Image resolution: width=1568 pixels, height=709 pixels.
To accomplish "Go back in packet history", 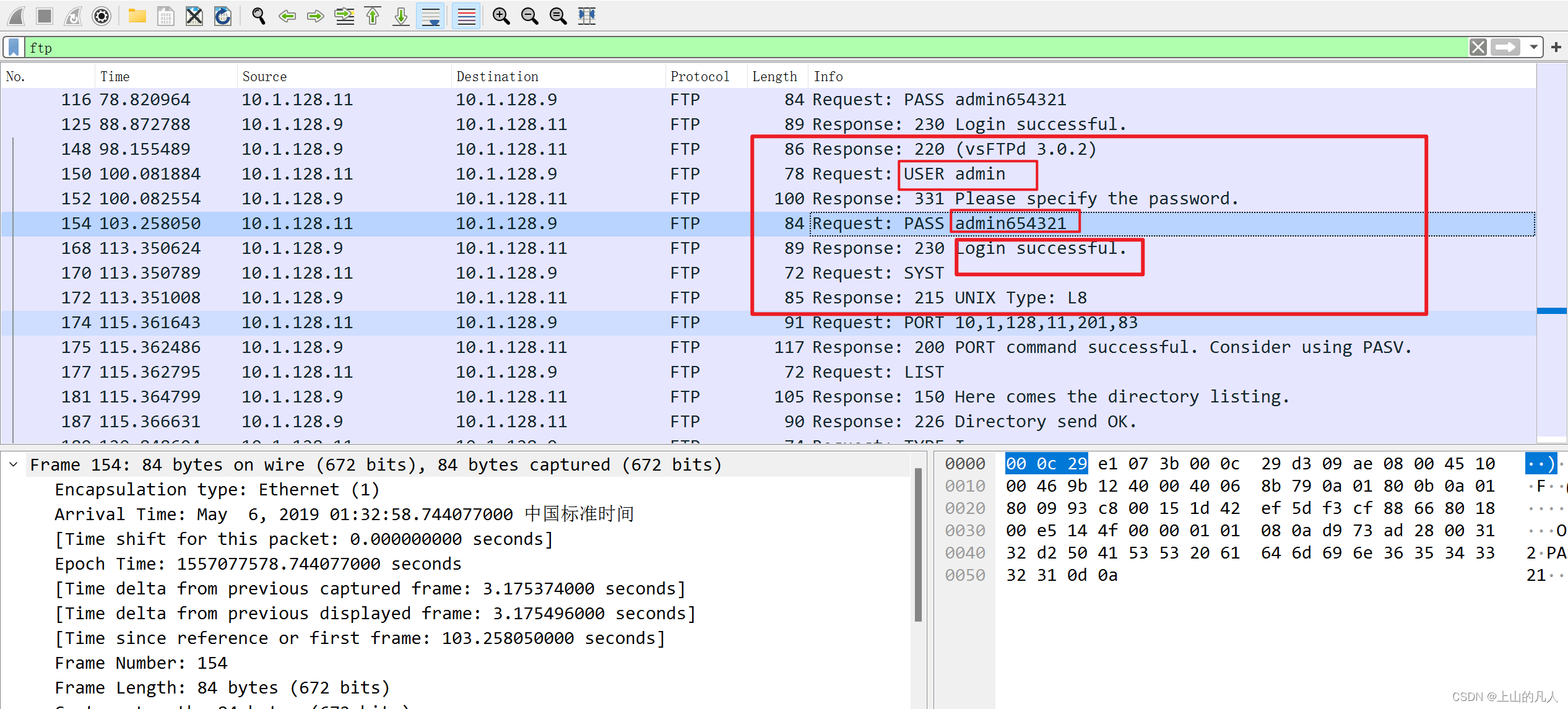I will (x=287, y=15).
